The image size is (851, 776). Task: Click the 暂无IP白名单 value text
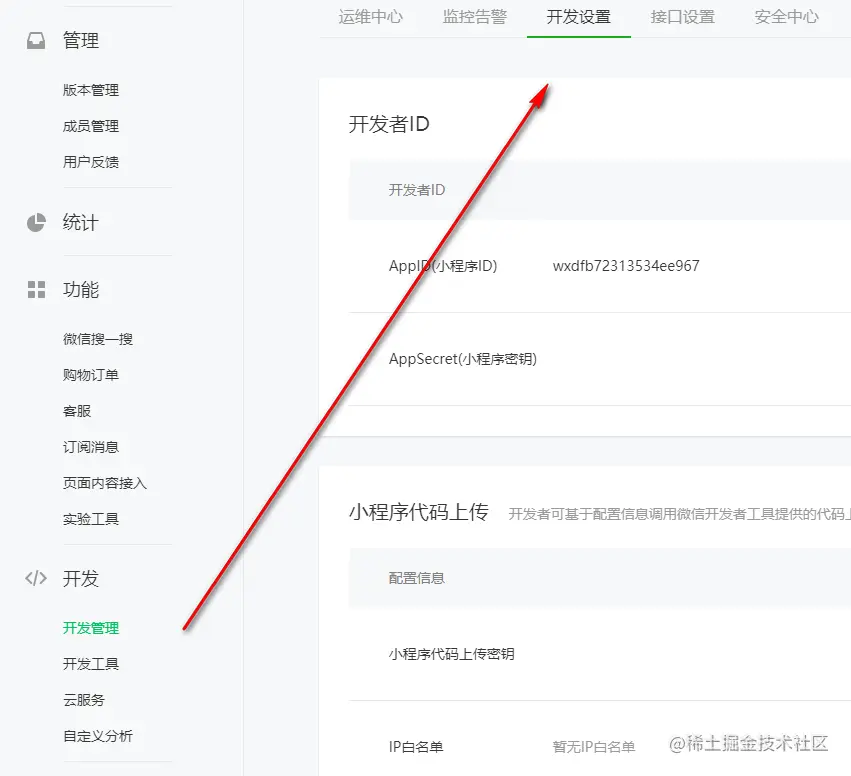594,747
